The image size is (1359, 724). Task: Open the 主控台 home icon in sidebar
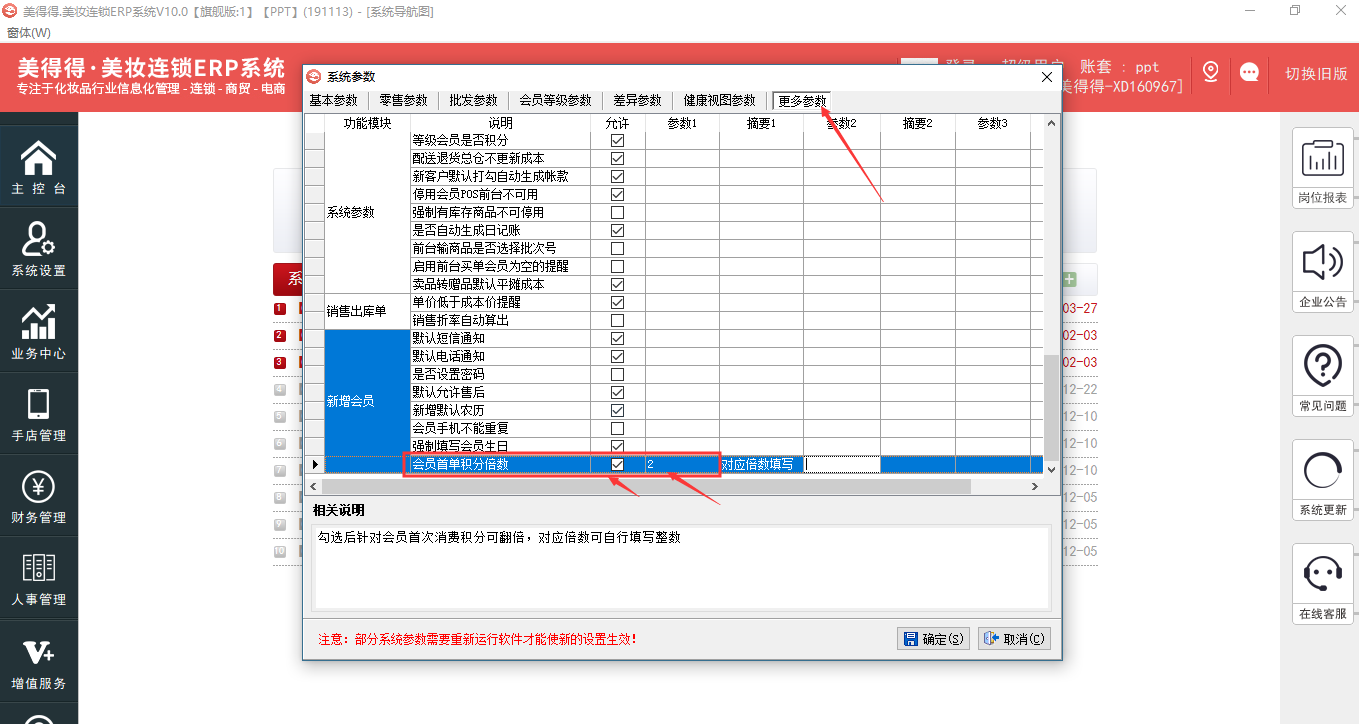coord(38,167)
